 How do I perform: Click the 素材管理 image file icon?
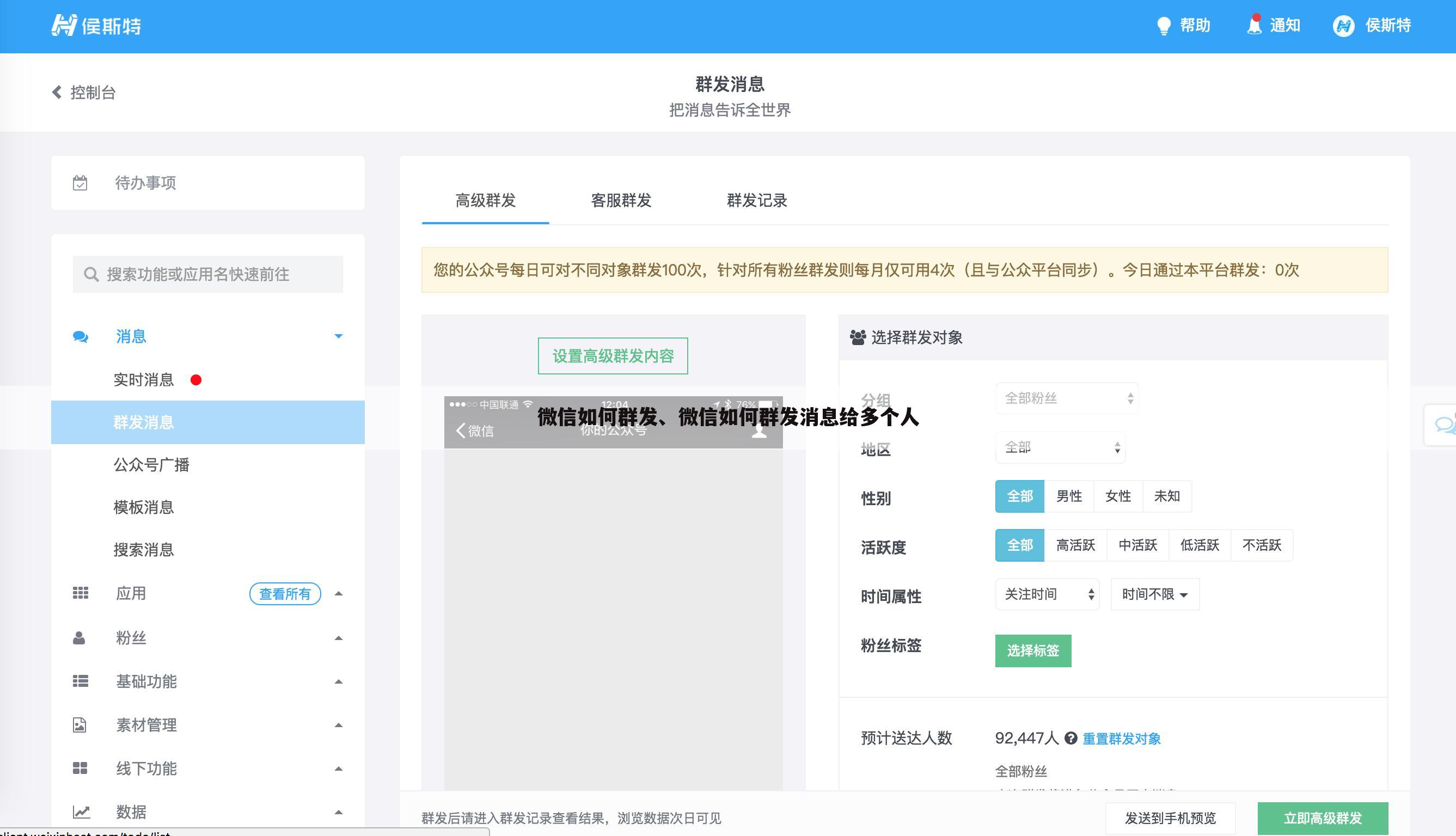[x=79, y=725]
